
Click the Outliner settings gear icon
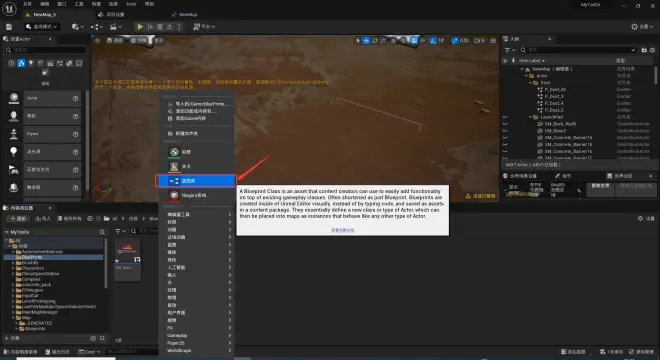(652, 50)
